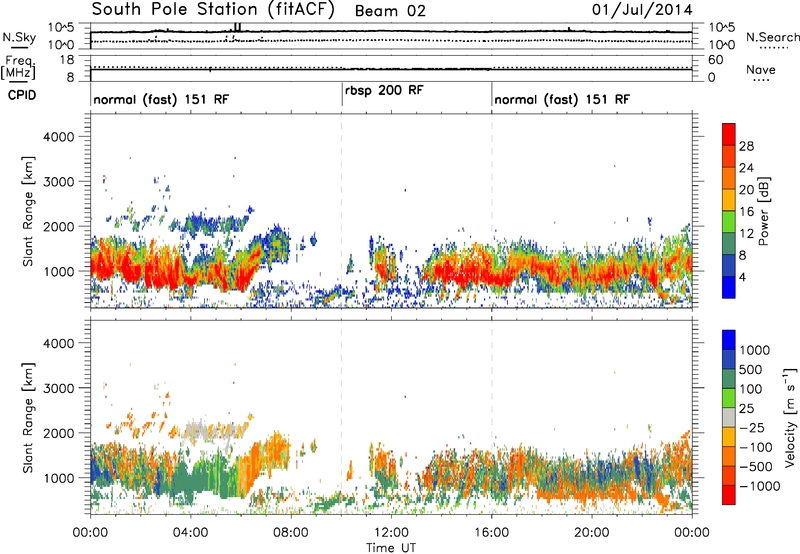Click the red bottom of the velocity colorbar
Viewport: 800px width, 554px height.
click(729, 495)
